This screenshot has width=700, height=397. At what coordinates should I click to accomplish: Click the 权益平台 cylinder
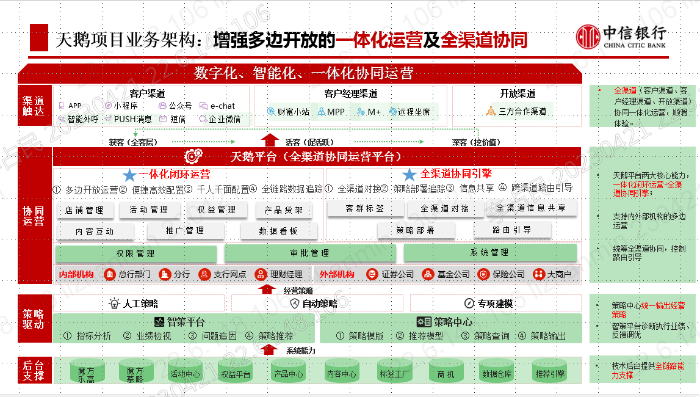pyautogui.click(x=236, y=371)
